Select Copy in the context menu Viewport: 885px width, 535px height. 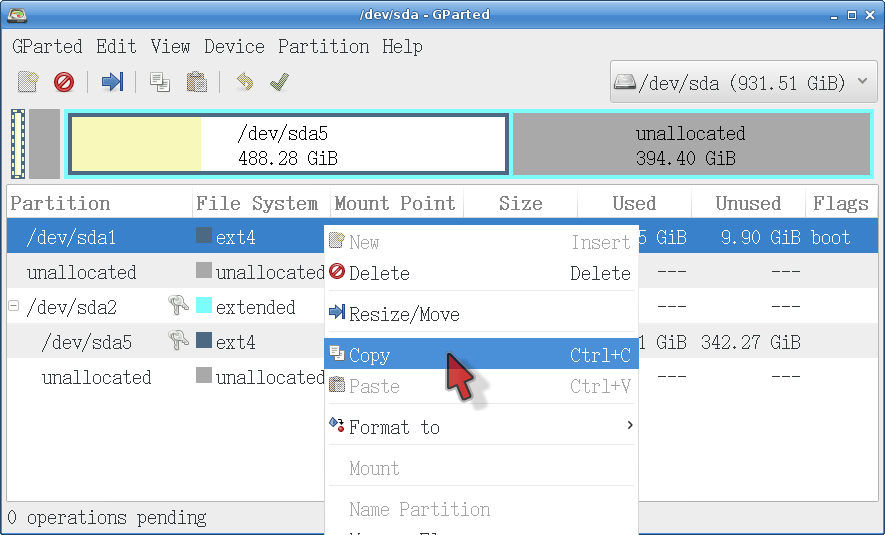[370, 355]
